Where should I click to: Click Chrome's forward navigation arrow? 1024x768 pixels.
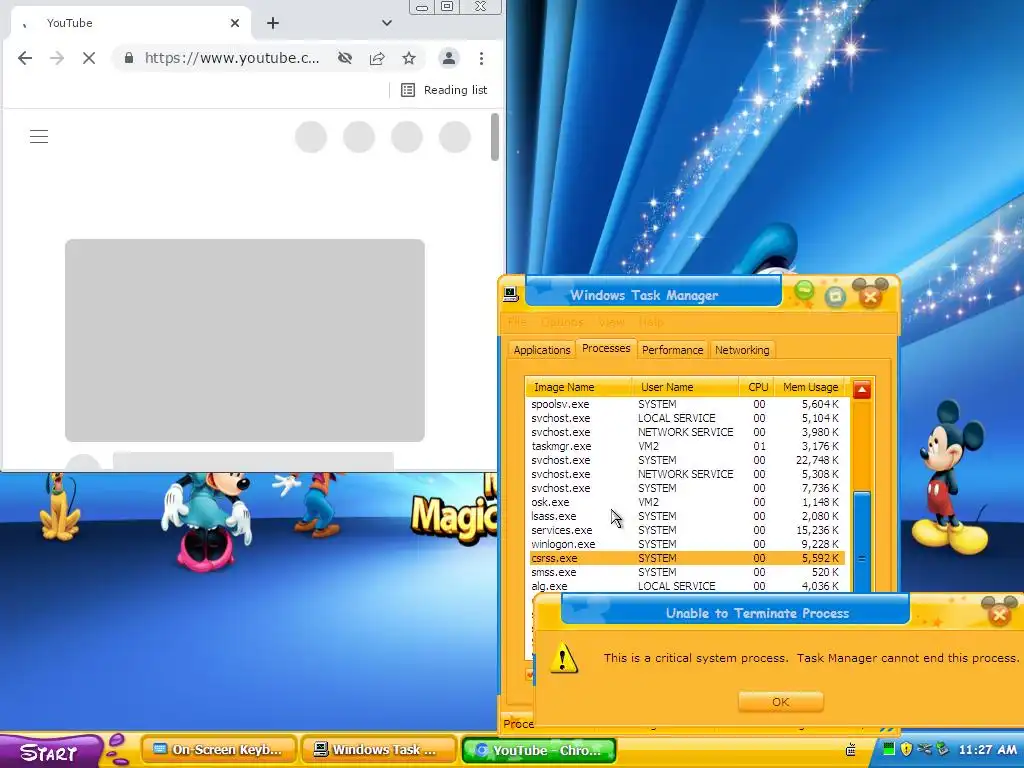tap(57, 58)
